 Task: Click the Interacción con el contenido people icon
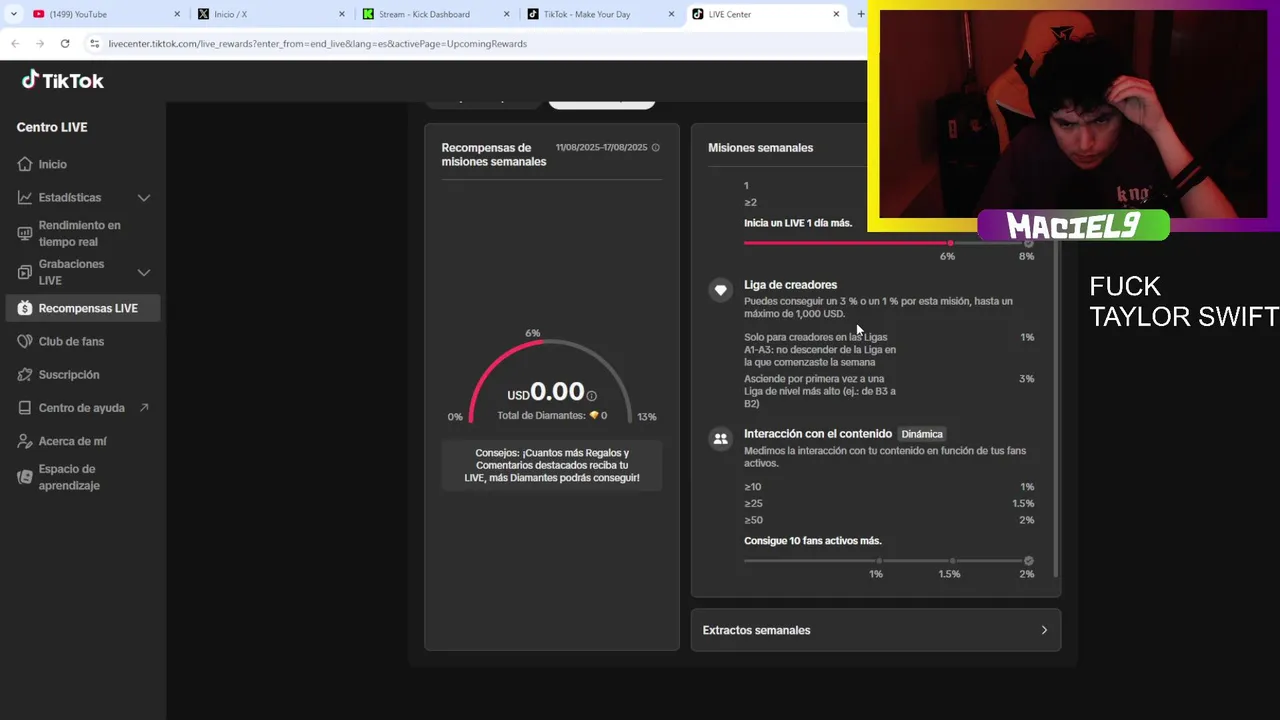(x=720, y=439)
